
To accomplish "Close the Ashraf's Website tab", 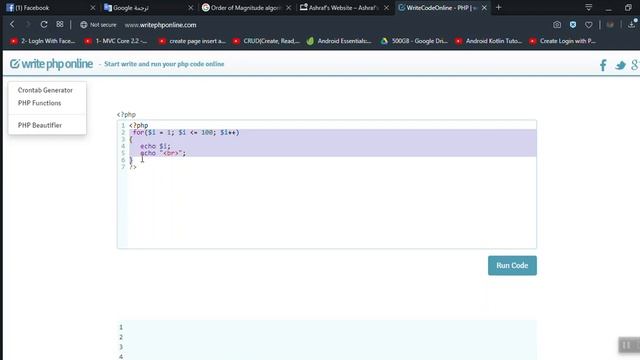I will (x=387, y=8).
